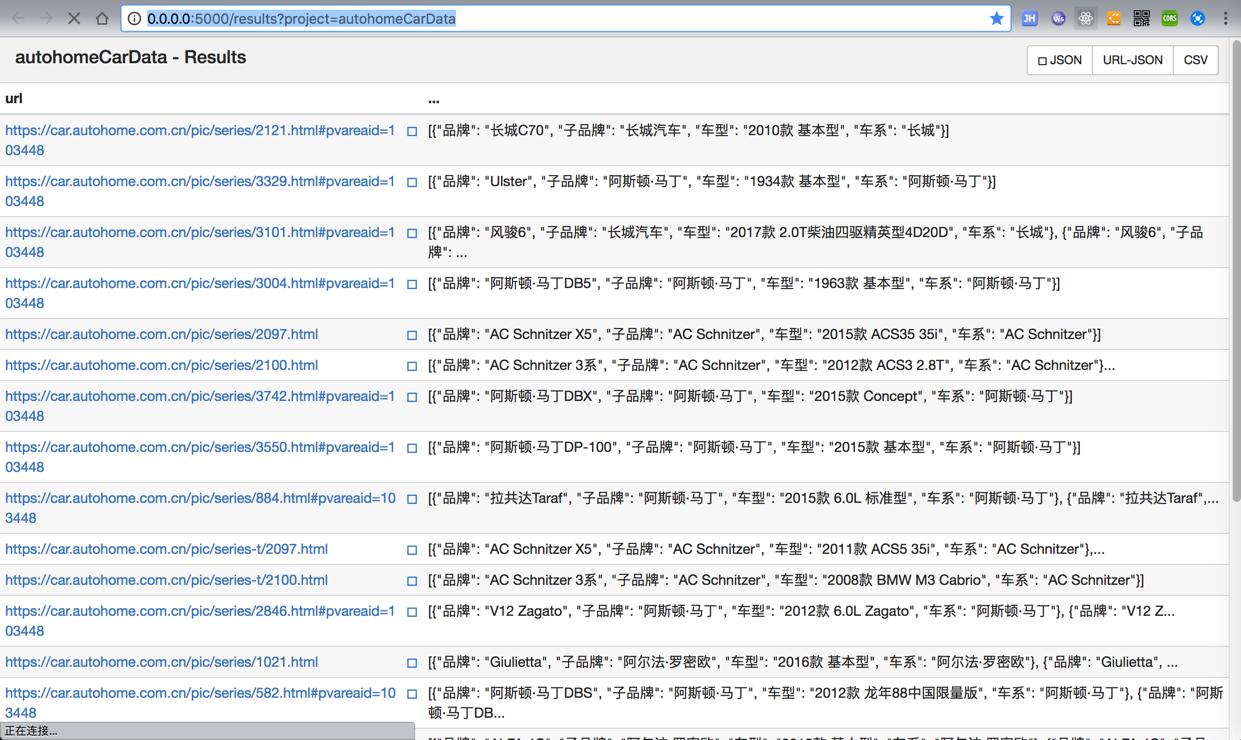Open detail icon for series-t/2097 row
The image size is (1241, 740).
click(412, 550)
